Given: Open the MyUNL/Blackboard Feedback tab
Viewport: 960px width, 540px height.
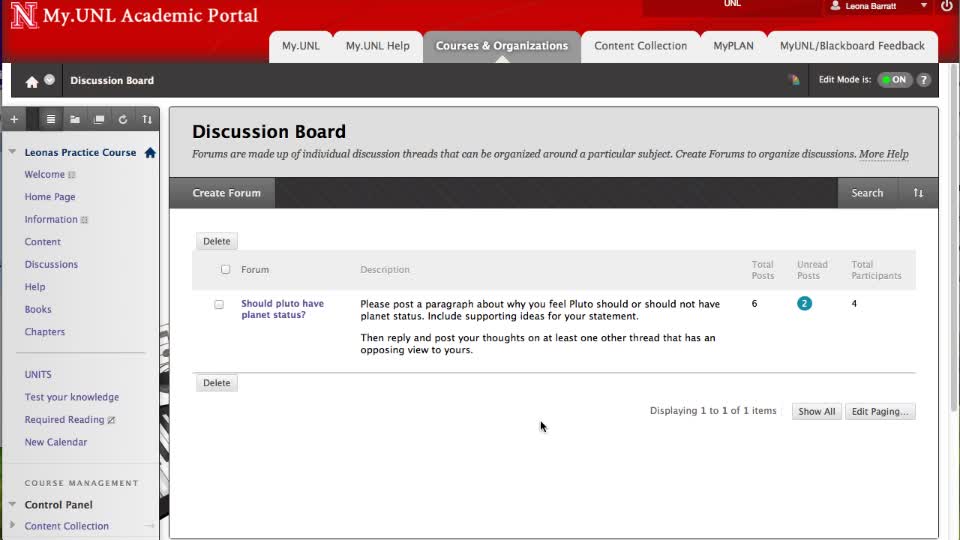Looking at the screenshot, I should [x=852, y=46].
